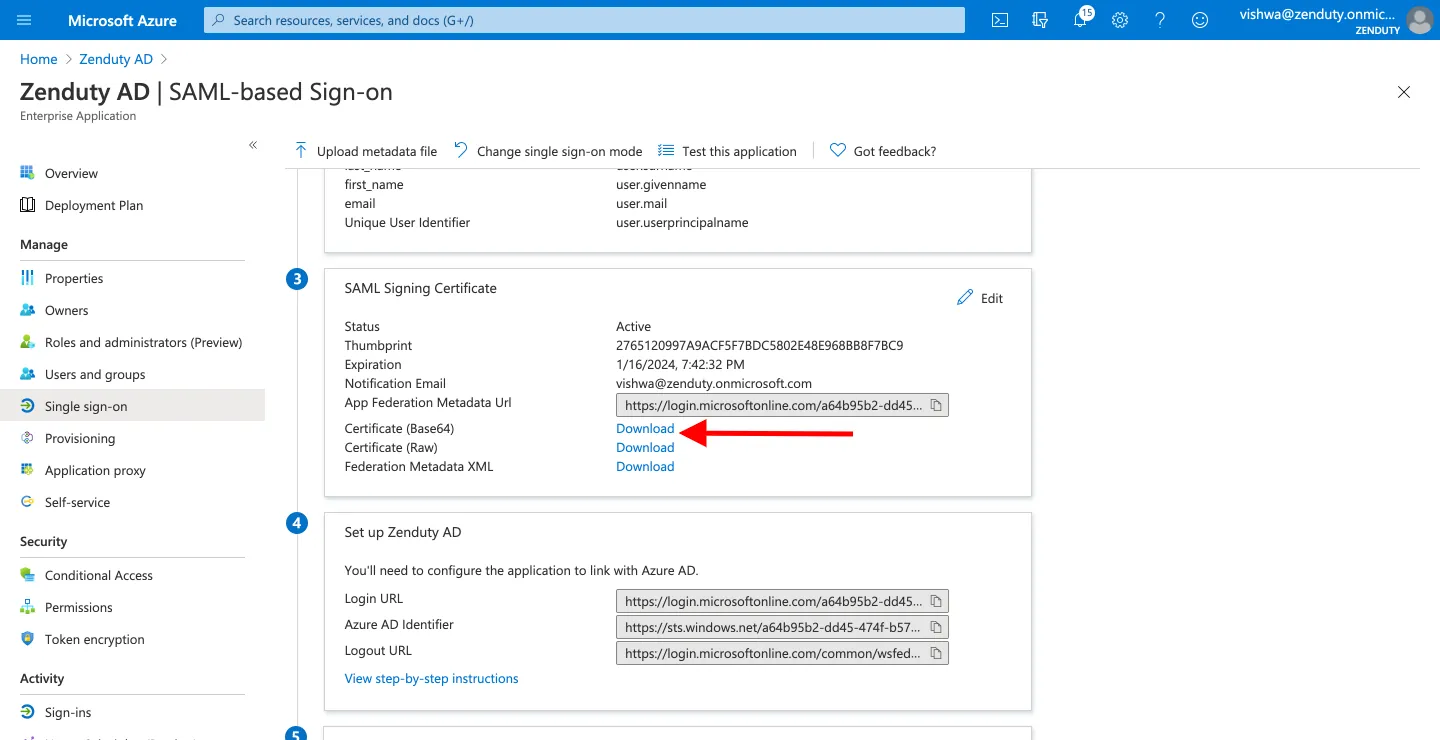This screenshot has height=740, width=1440.
Task: Click the Set up Zenduty AD heading
Action: click(403, 532)
